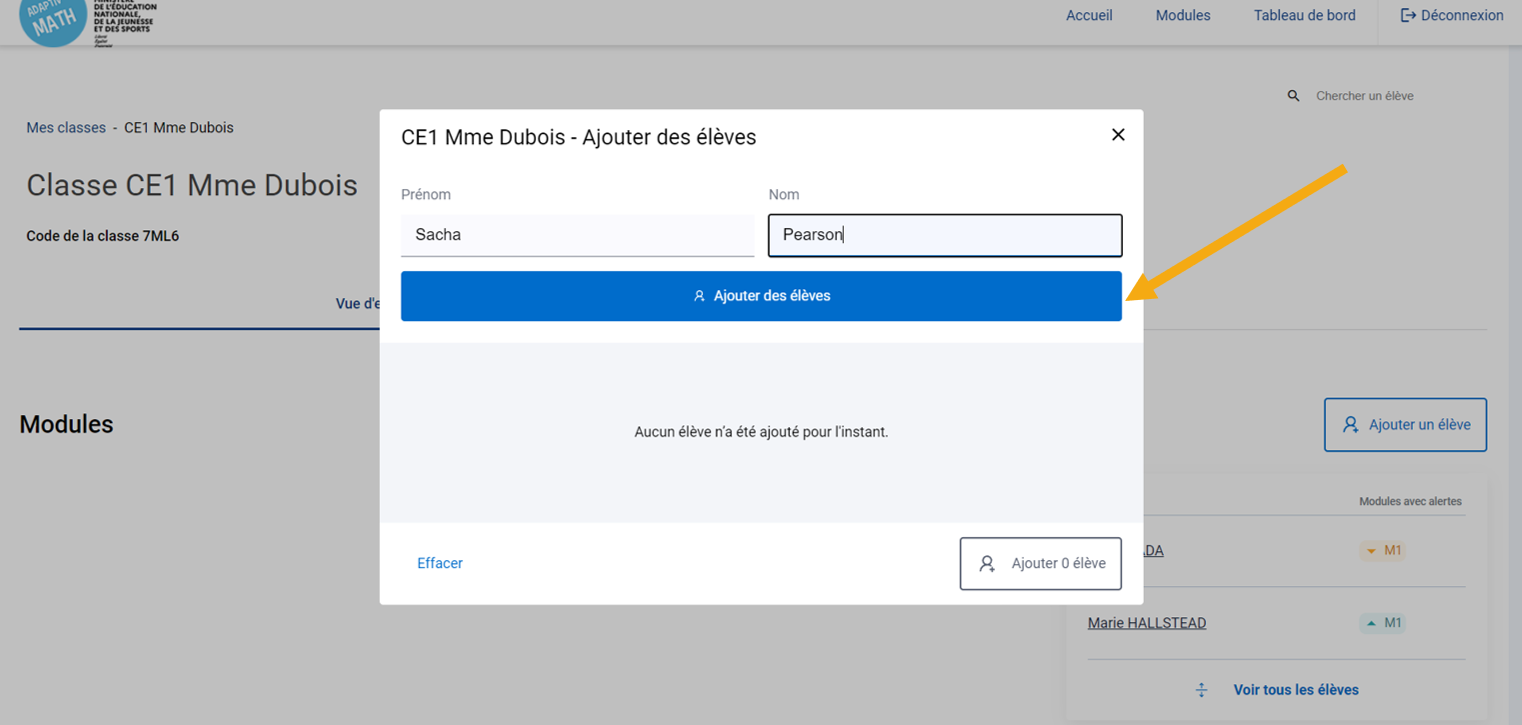Close the Ajouter des élèves dialog
Screen dimensions: 1522x725
(1118, 135)
